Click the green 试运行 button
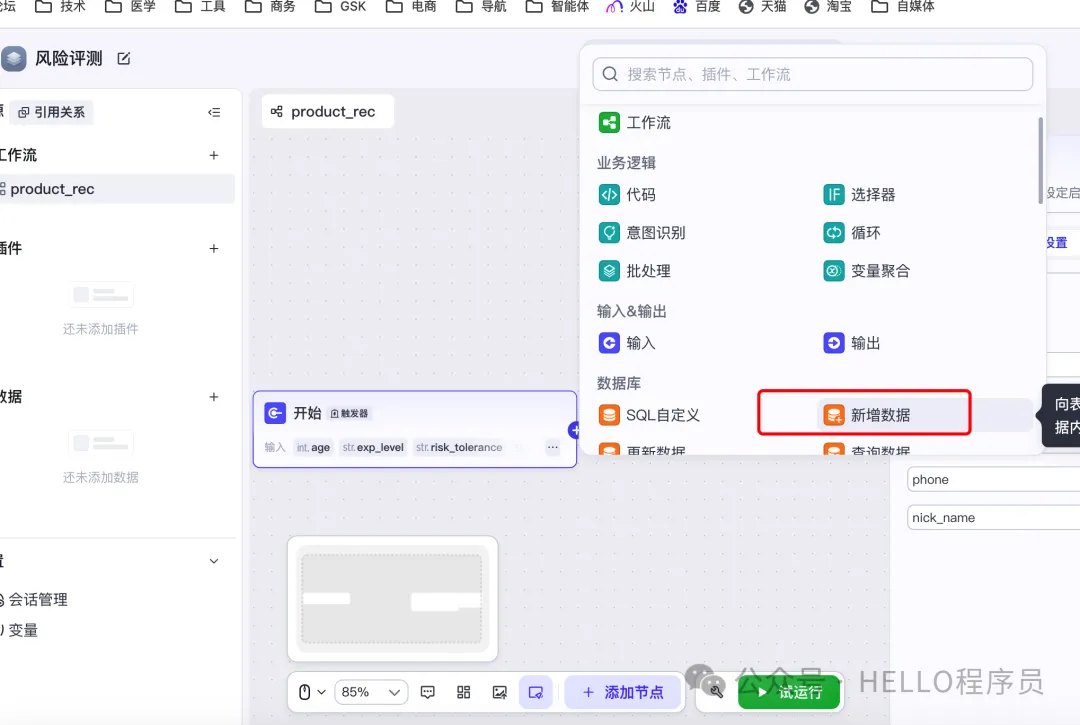 789,692
